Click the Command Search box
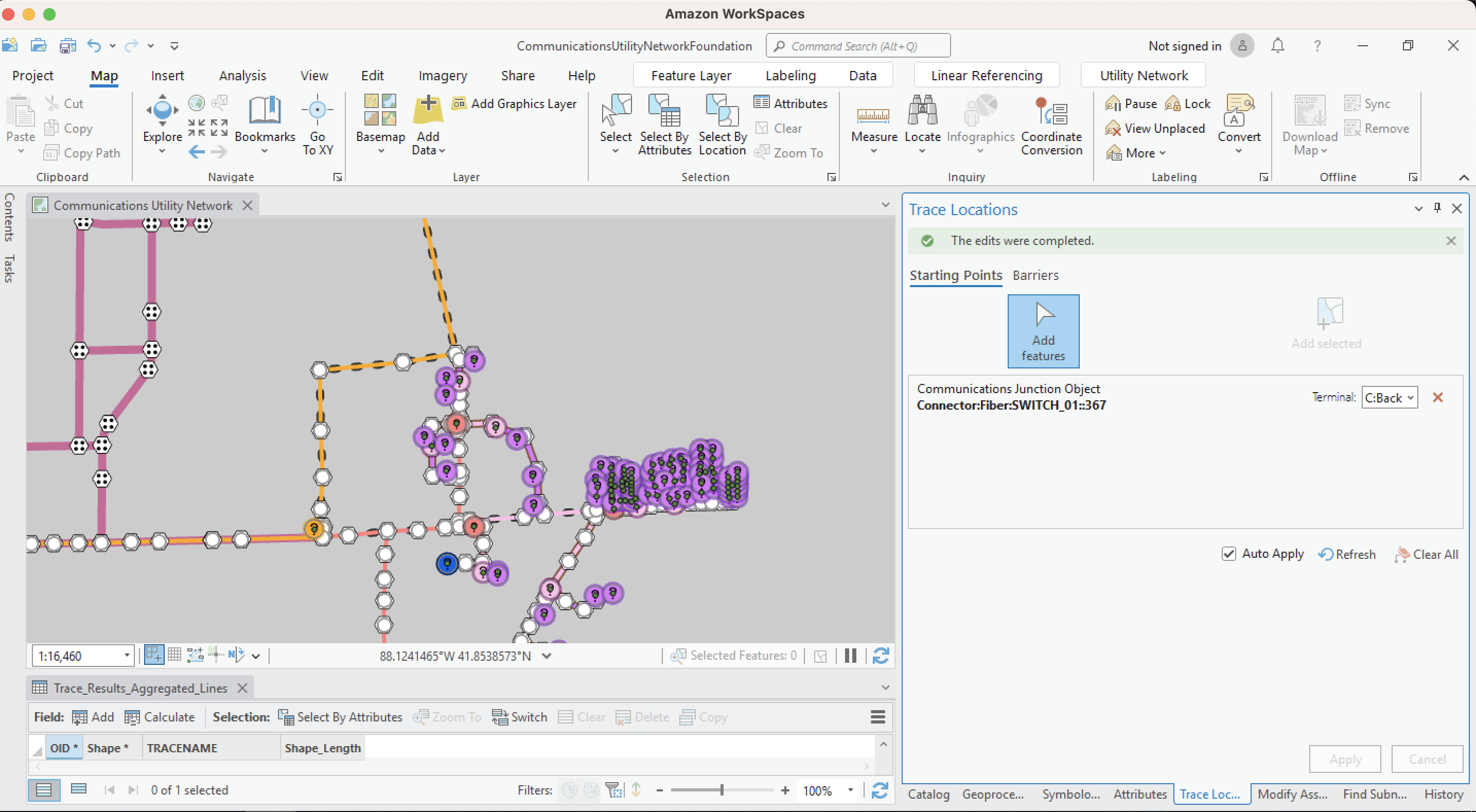Screen dimensions: 1476x812 [x=858, y=46]
